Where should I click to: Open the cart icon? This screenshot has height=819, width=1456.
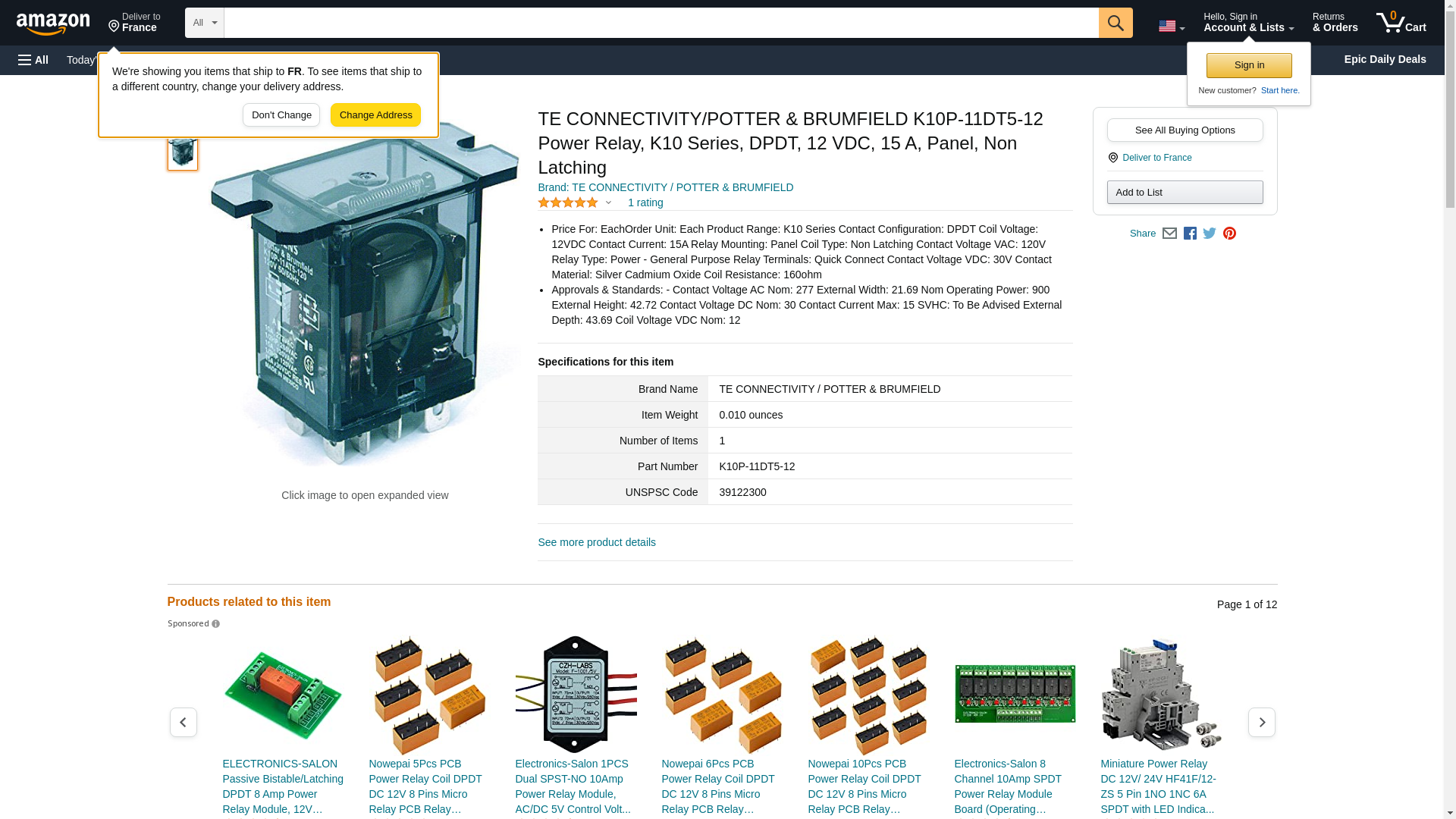tap(1401, 23)
